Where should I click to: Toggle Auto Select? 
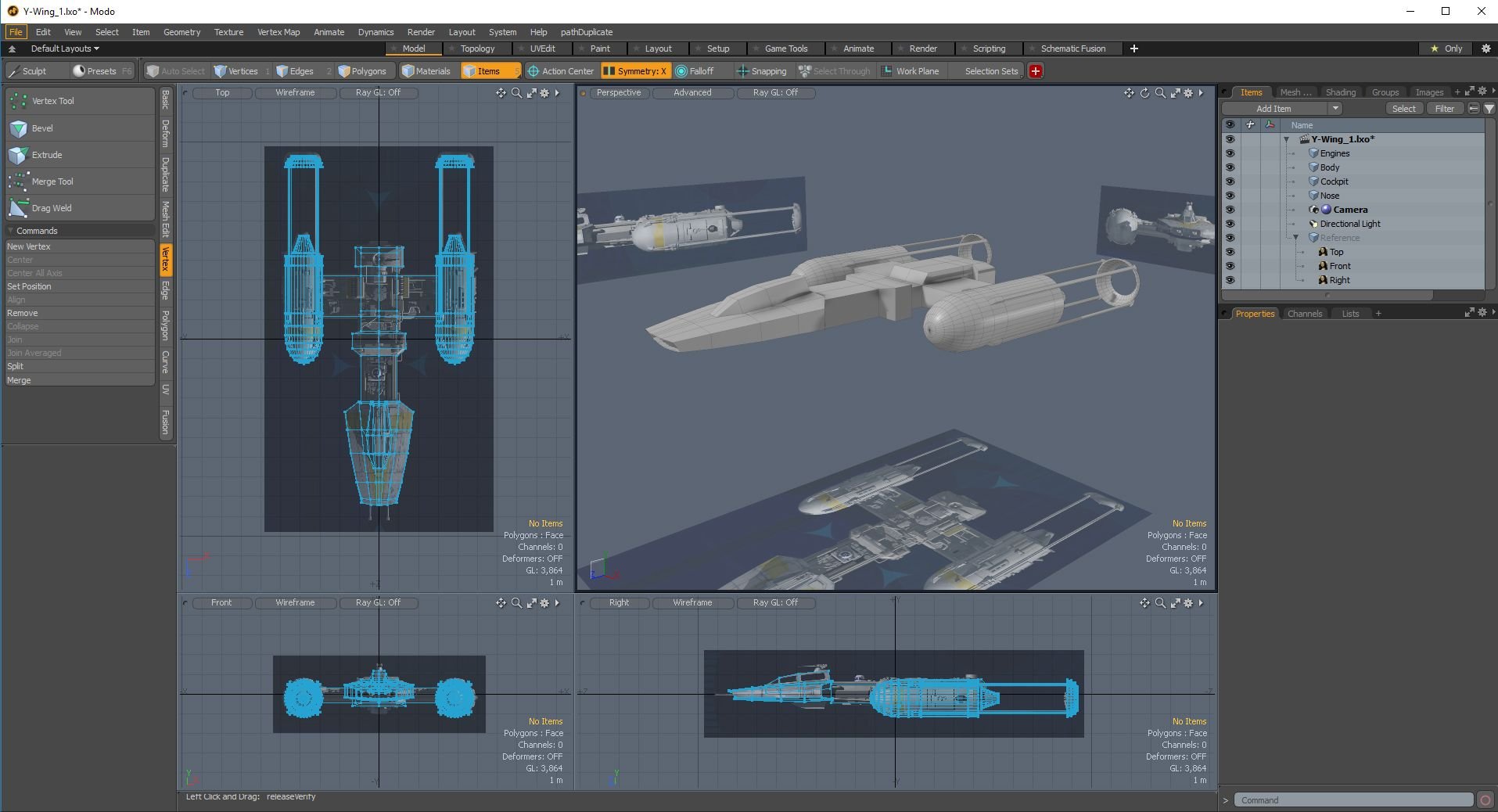tap(176, 71)
